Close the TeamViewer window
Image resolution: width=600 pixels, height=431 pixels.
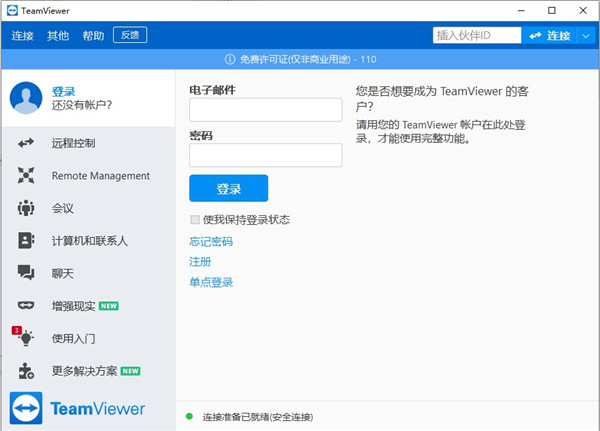[x=583, y=11]
